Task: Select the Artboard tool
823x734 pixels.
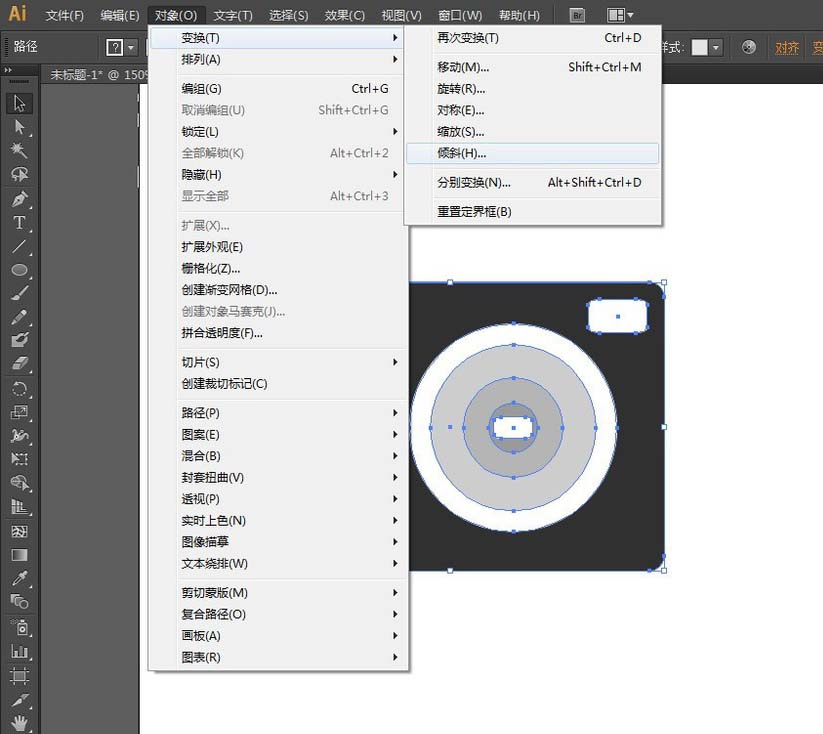Action: [19, 675]
